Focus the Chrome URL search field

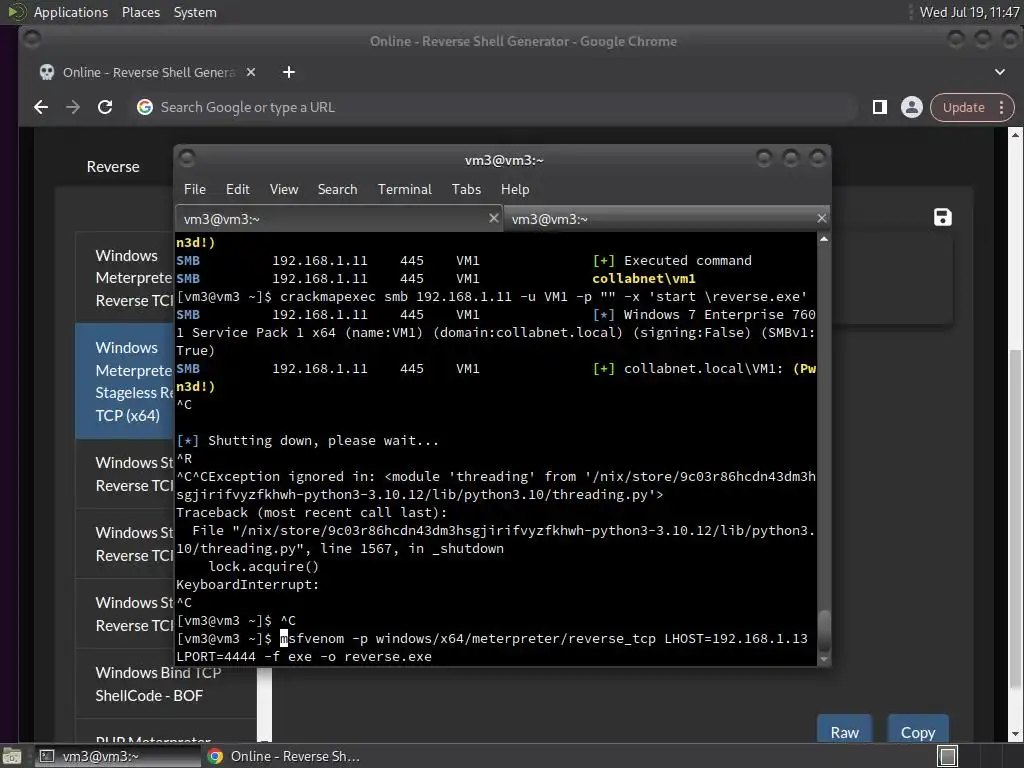click(496, 107)
